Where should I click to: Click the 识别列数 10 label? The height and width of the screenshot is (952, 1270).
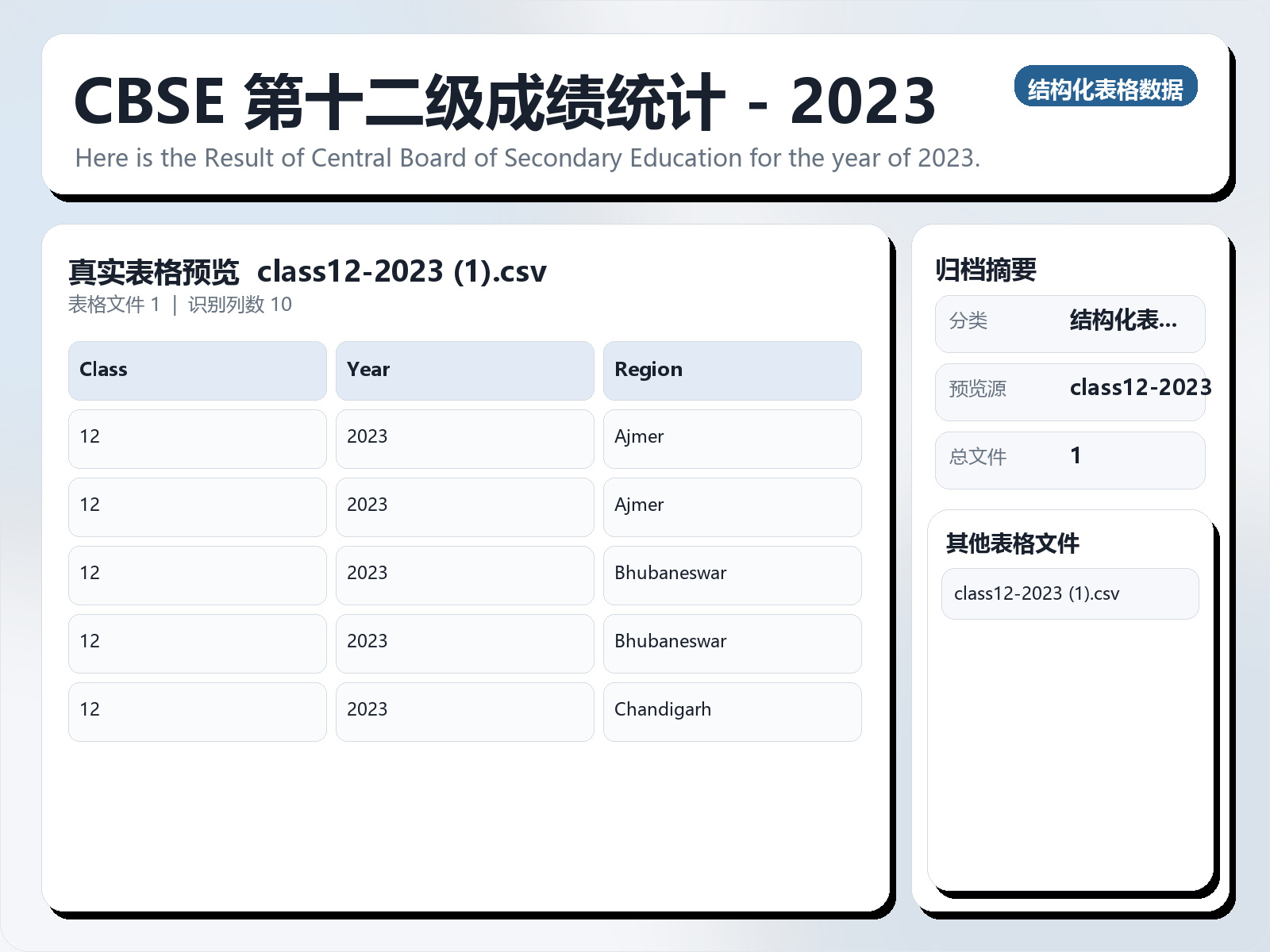238,304
